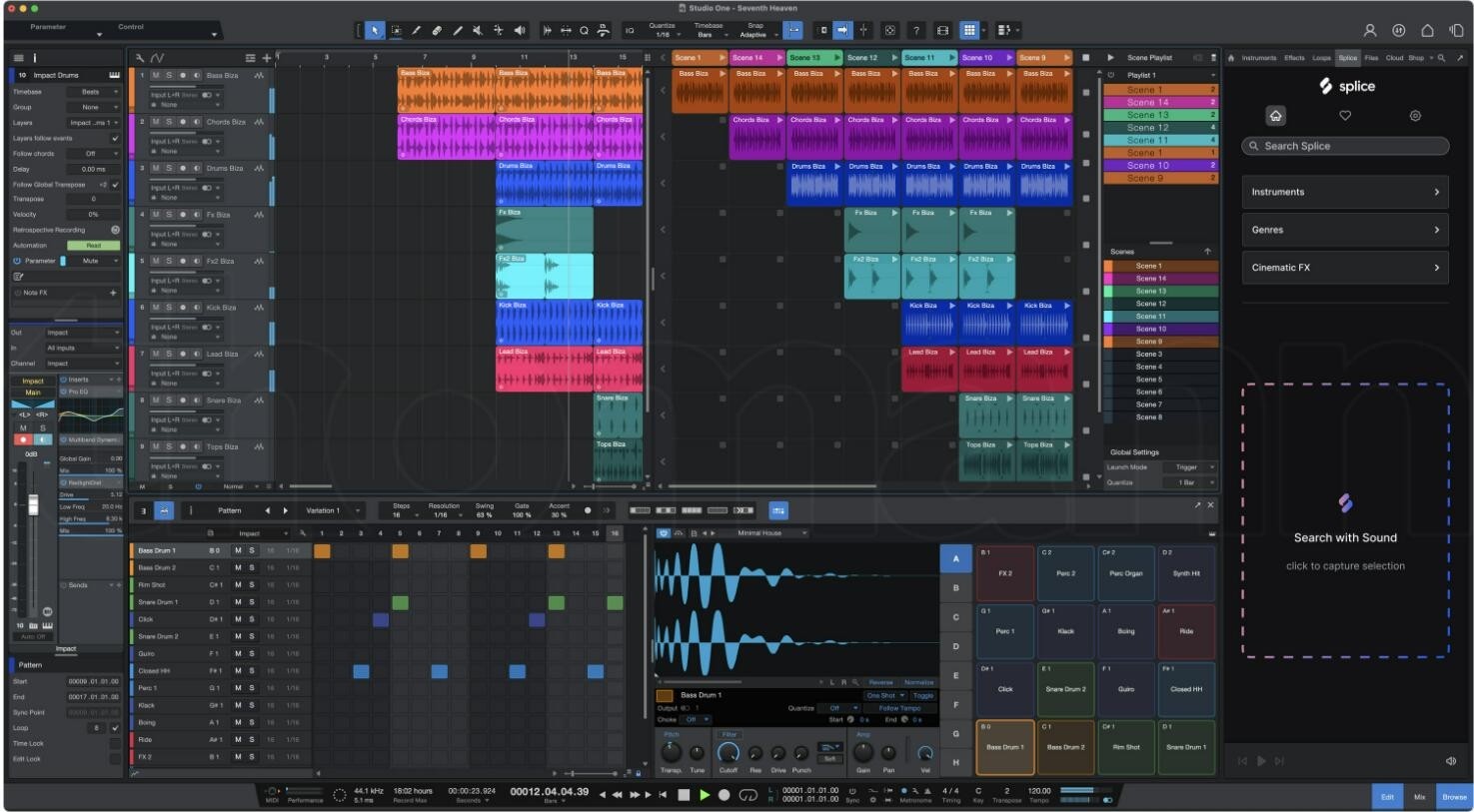This screenshot has width=1474, height=812.
Task: Click the Splice home icon
Action: (x=1276, y=116)
